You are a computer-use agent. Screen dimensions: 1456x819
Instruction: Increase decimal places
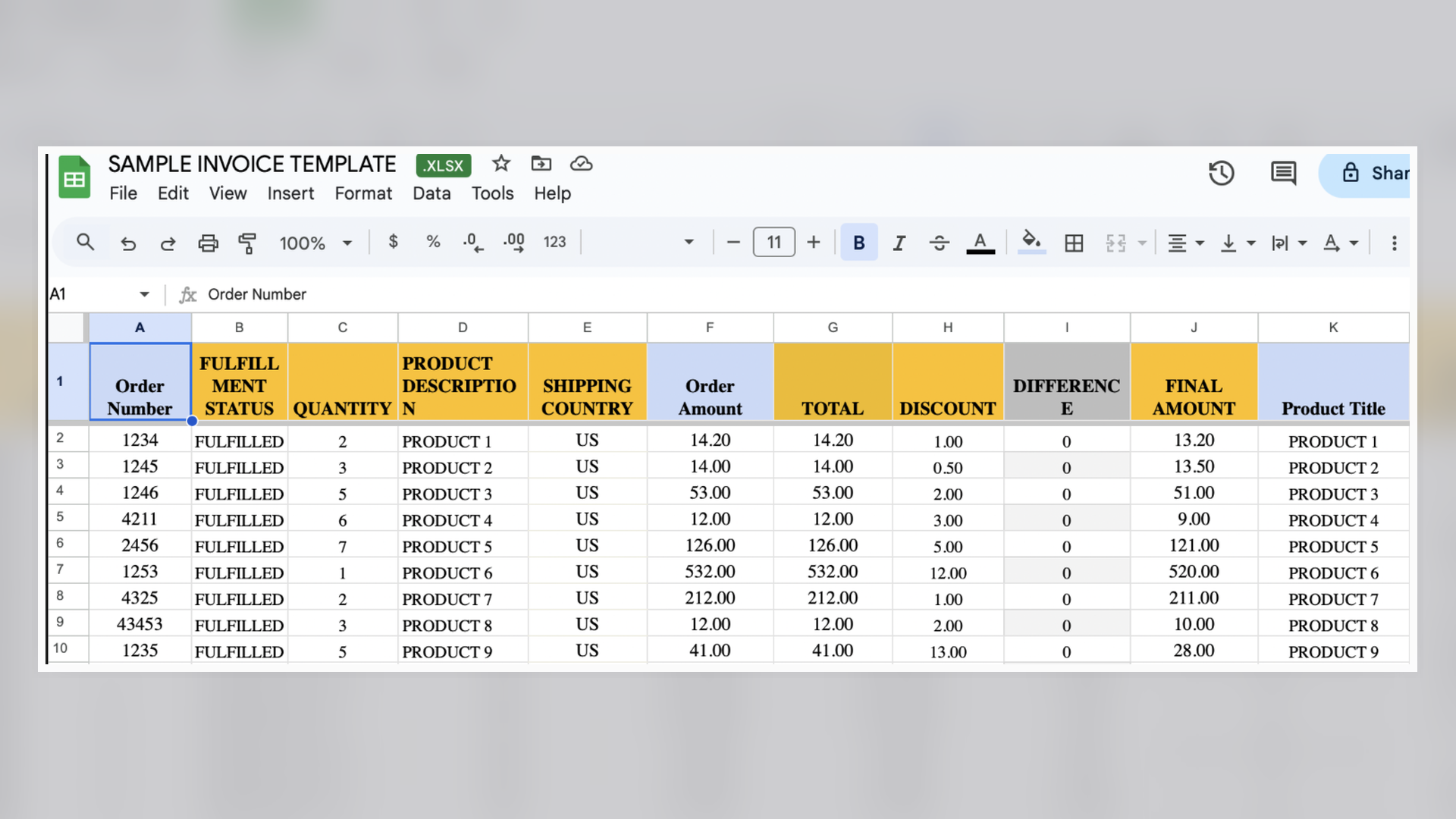click(513, 243)
